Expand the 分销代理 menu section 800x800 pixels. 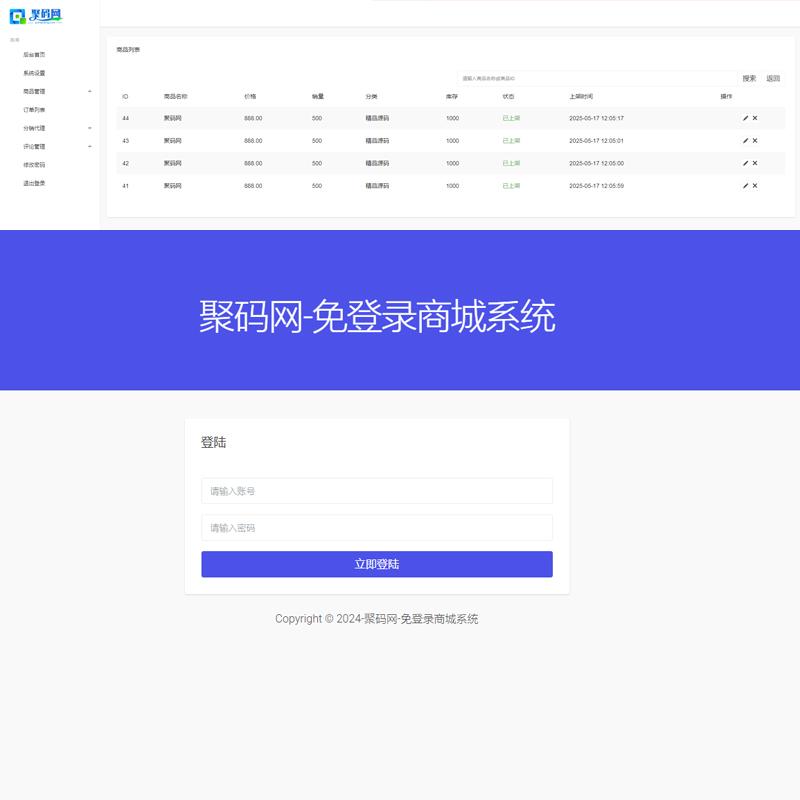(33, 127)
